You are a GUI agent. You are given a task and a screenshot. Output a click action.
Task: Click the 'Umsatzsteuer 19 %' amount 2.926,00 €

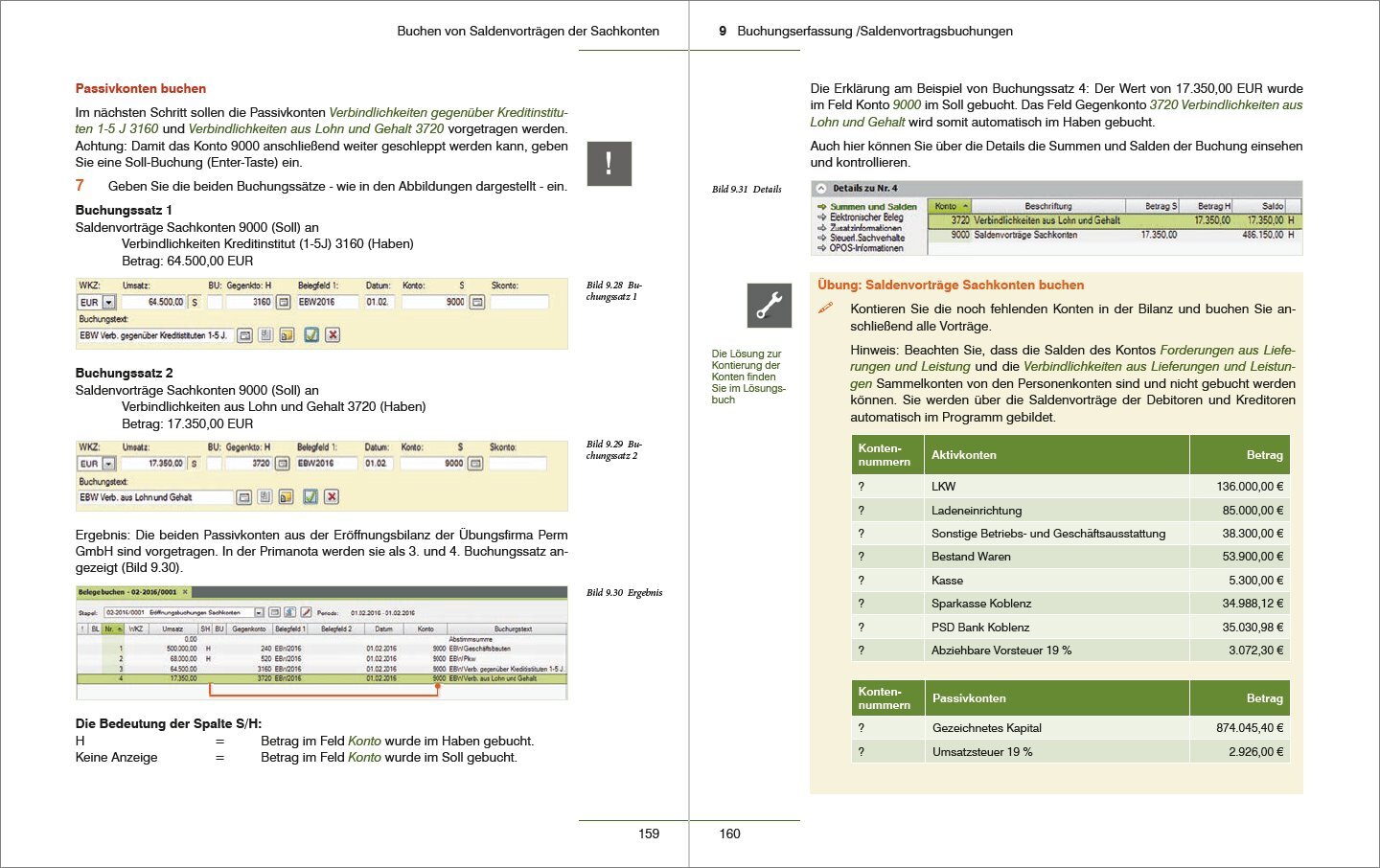tap(1255, 752)
